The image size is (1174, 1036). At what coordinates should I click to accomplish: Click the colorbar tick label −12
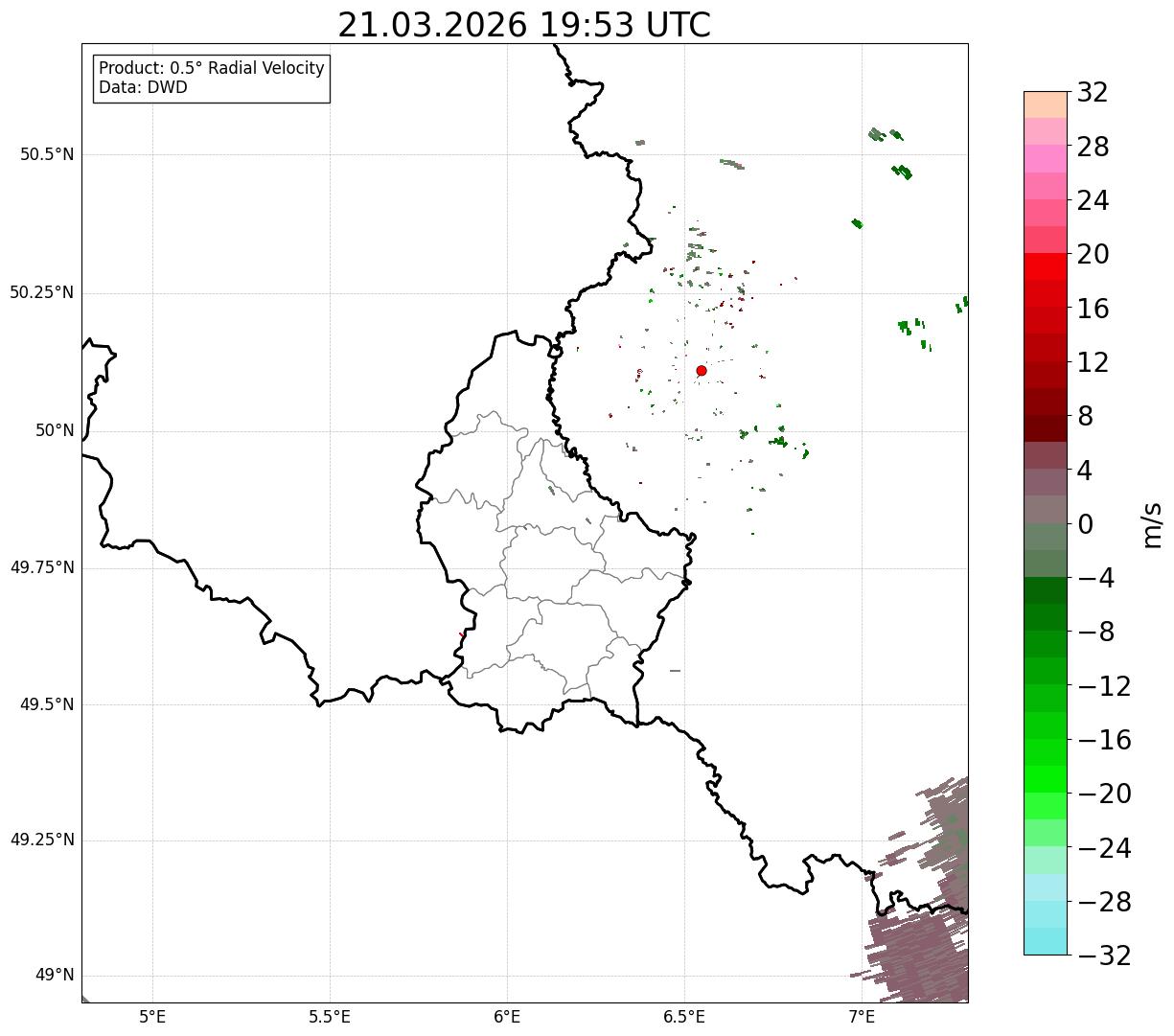coord(1104,687)
